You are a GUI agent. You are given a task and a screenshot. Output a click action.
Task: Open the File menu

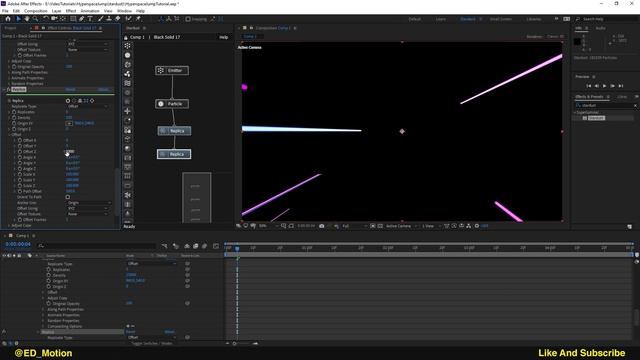tap(5, 11)
